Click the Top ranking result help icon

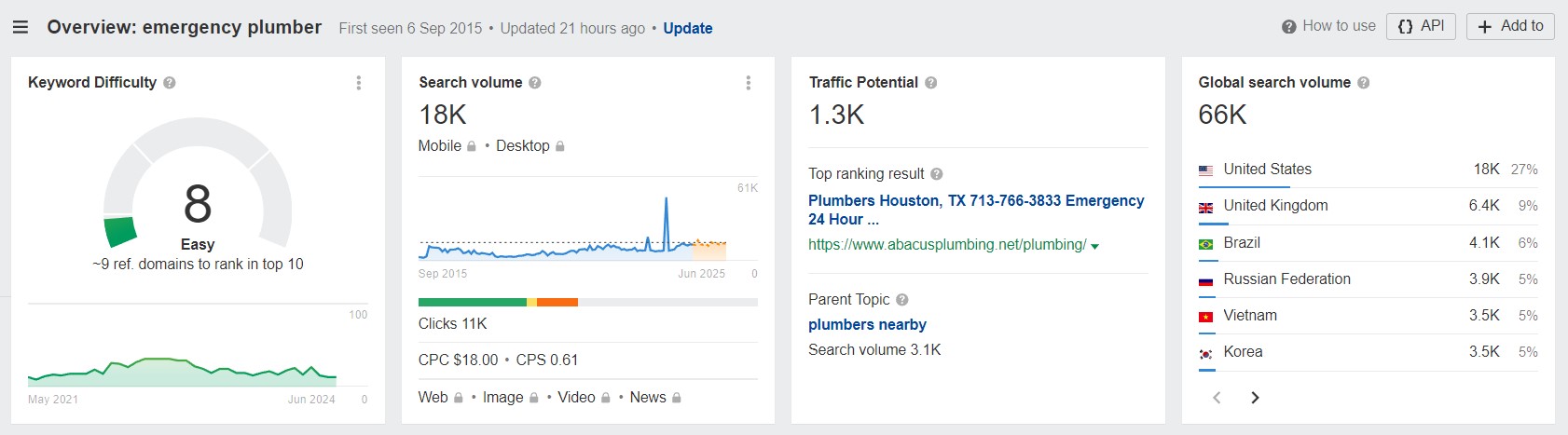937,174
